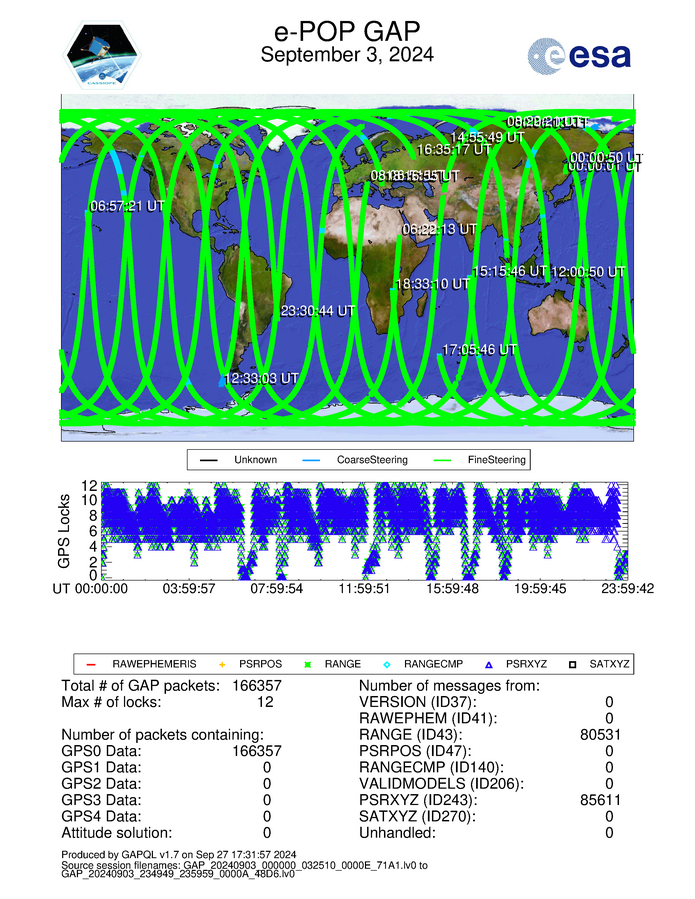Click the 12:33:03 UT map label
Screen dimensions: 695x899
(x=261, y=378)
